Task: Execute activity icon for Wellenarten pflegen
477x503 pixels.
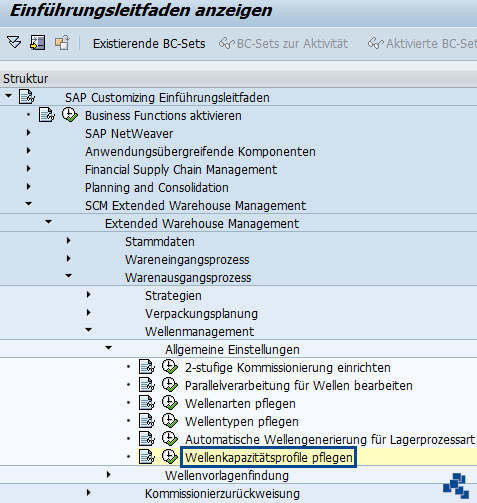Action: [x=170, y=403]
